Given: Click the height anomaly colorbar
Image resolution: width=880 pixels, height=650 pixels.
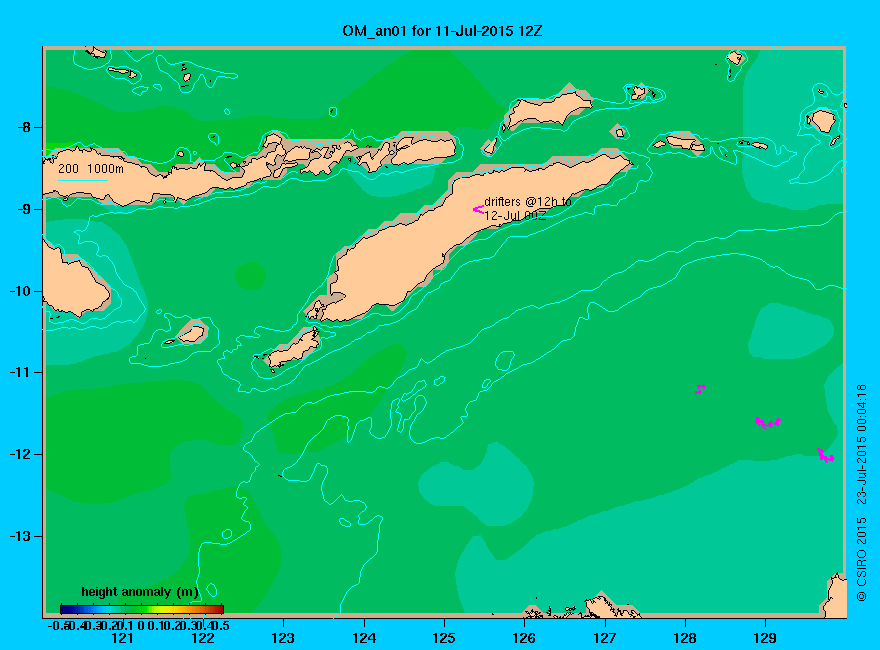Looking at the screenshot, I should pos(142,609).
